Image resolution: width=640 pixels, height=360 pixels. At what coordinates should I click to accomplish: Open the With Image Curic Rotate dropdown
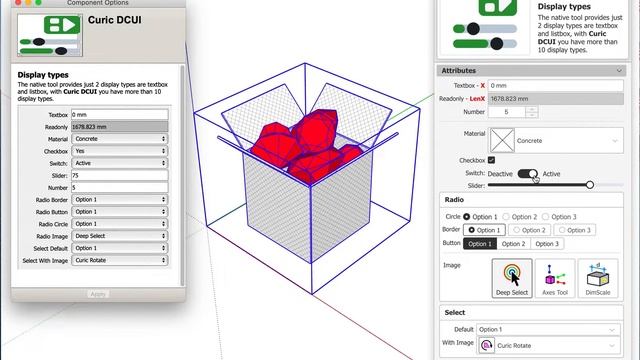point(548,345)
